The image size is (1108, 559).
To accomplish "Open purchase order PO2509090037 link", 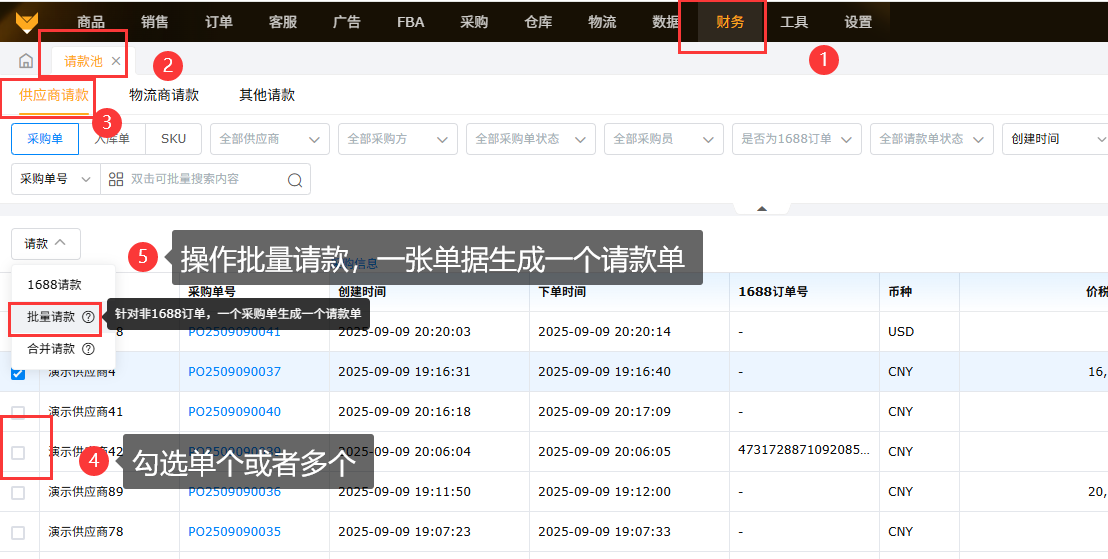I will click(234, 372).
